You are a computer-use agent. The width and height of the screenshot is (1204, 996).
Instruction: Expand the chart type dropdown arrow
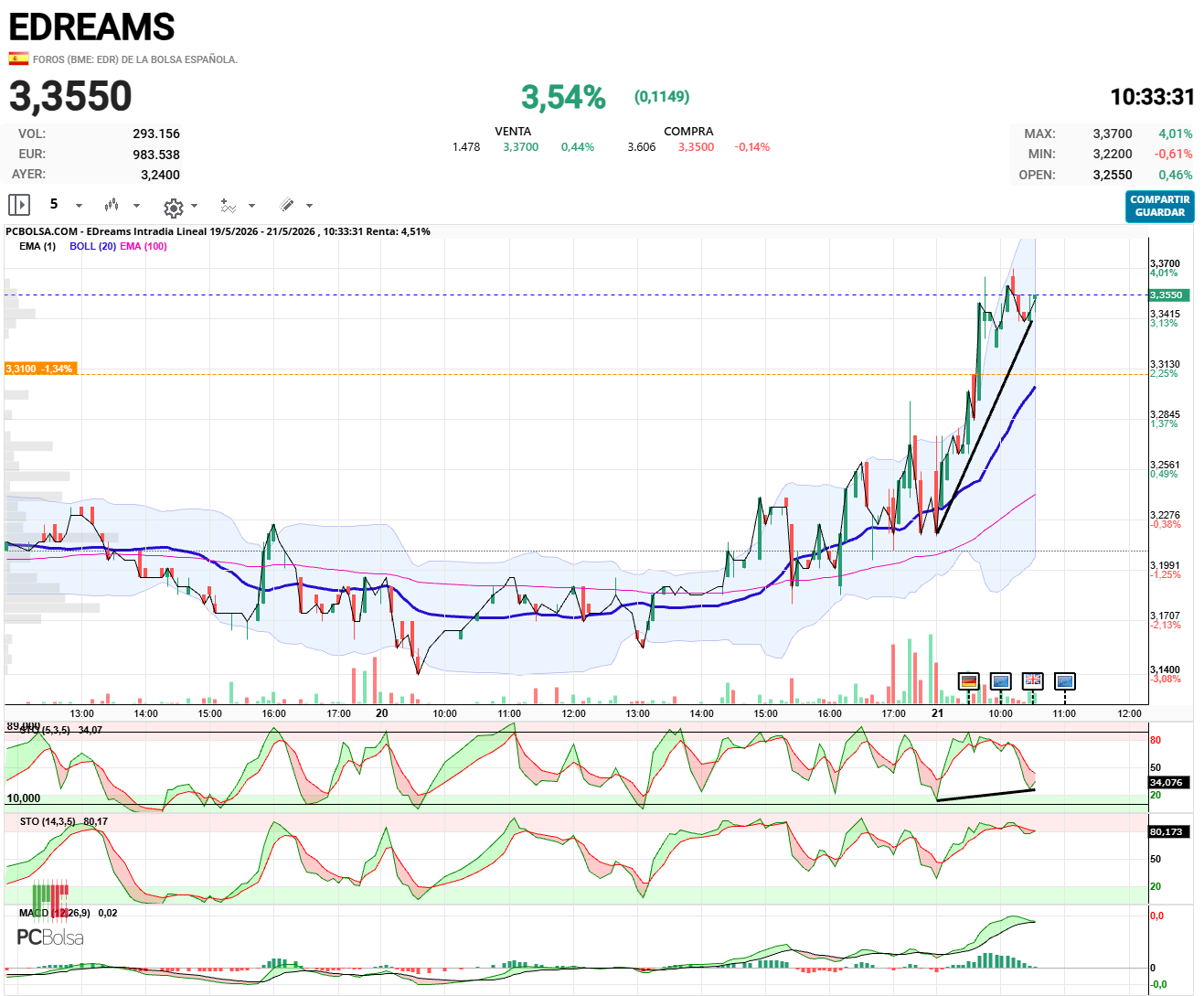click(136, 206)
